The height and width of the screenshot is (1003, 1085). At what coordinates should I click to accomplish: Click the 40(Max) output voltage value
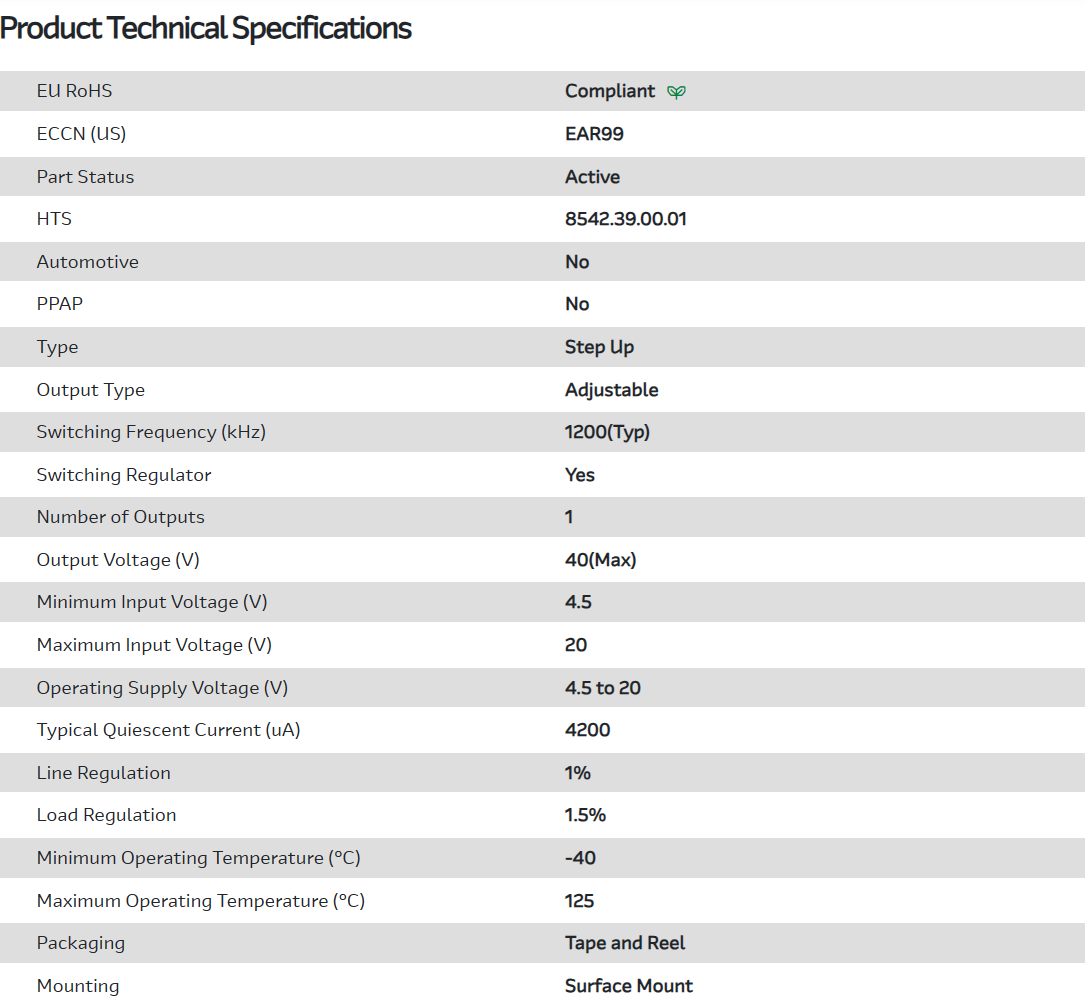600,560
